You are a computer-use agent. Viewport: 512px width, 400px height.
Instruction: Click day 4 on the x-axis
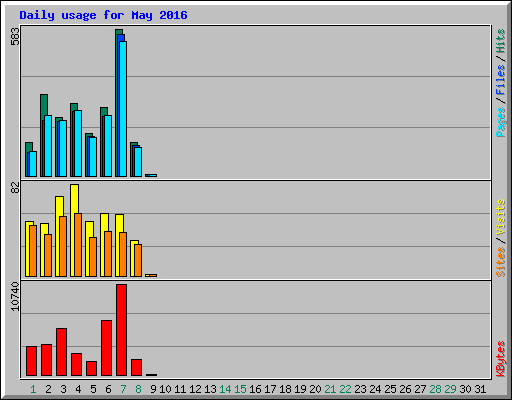[x=78, y=389]
